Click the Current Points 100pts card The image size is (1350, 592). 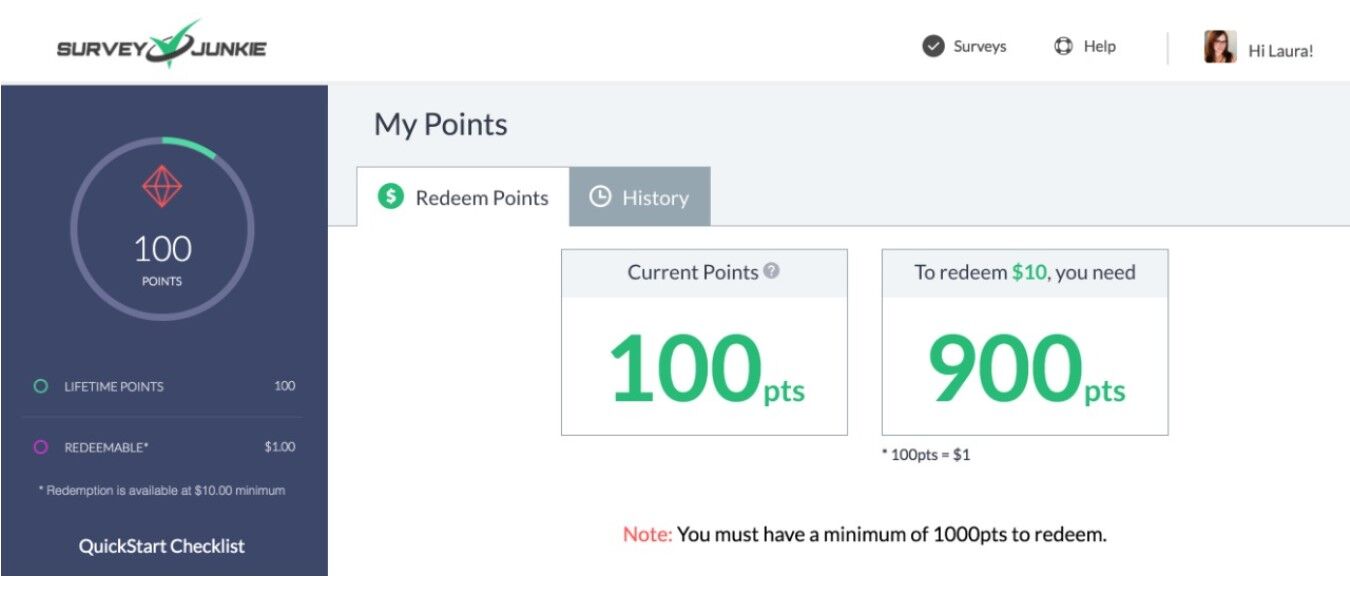(704, 366)
